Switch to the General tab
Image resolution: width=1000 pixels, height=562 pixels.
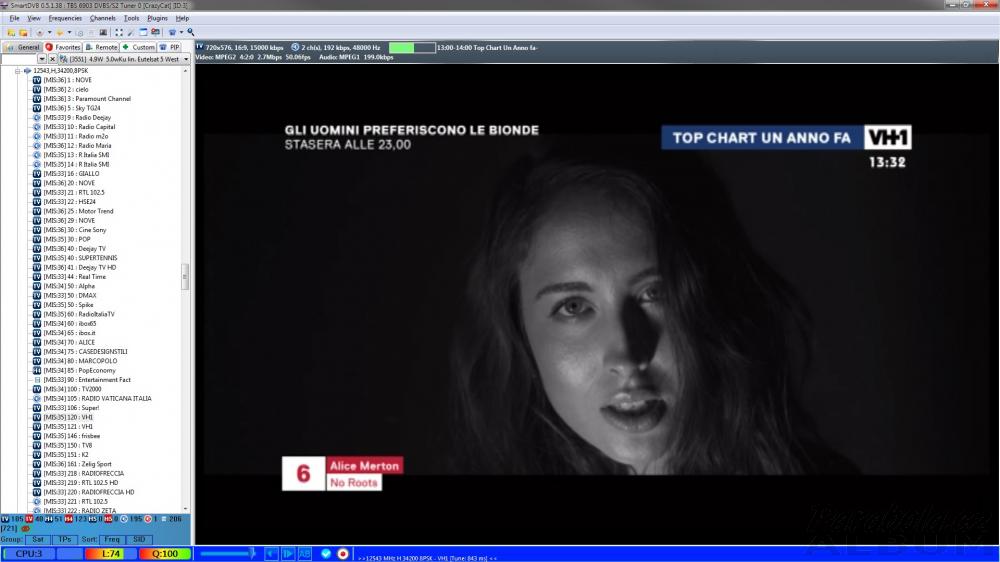coord(22,47)
